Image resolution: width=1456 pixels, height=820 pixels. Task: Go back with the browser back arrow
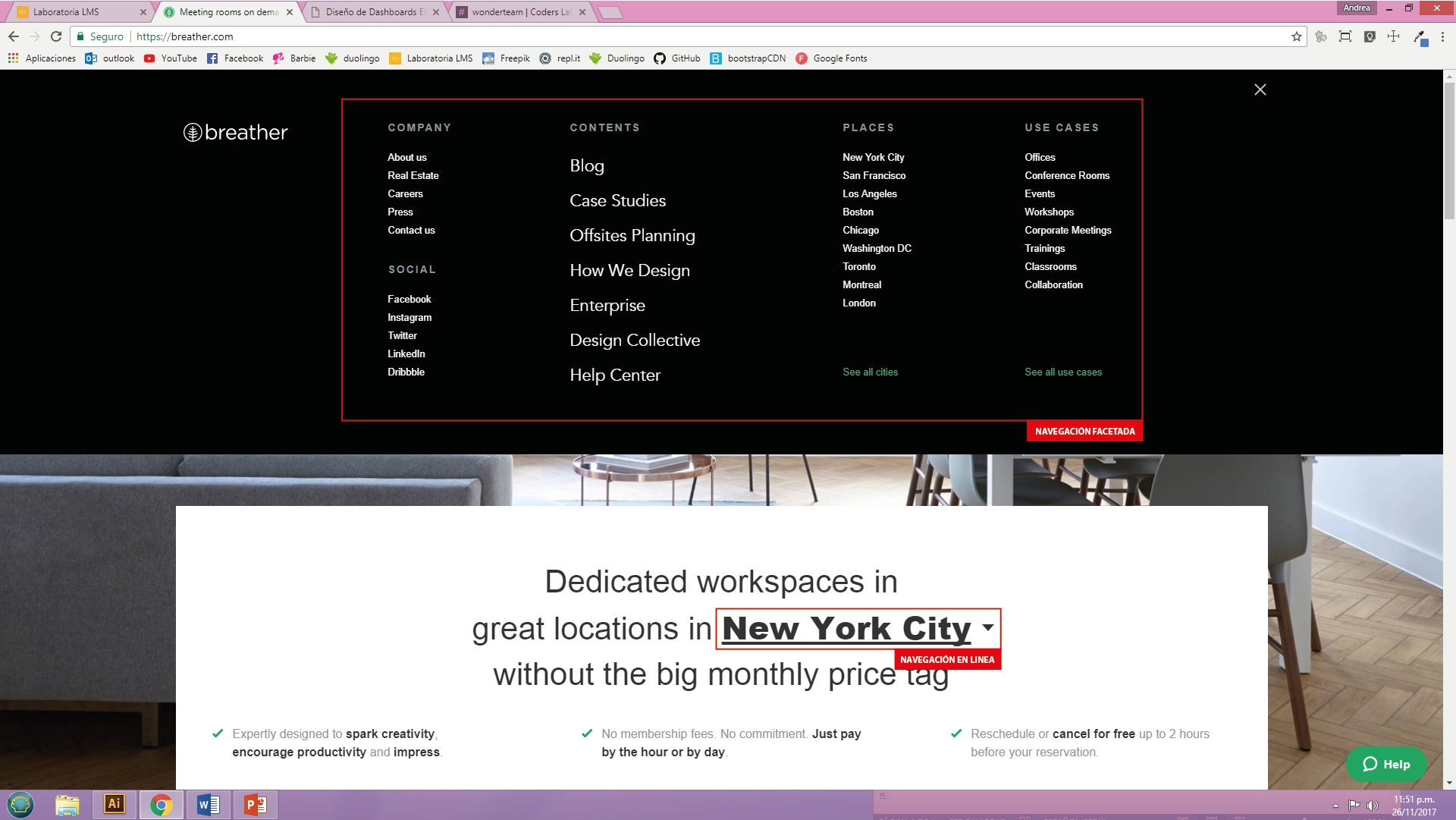click(x=14, y=36)
